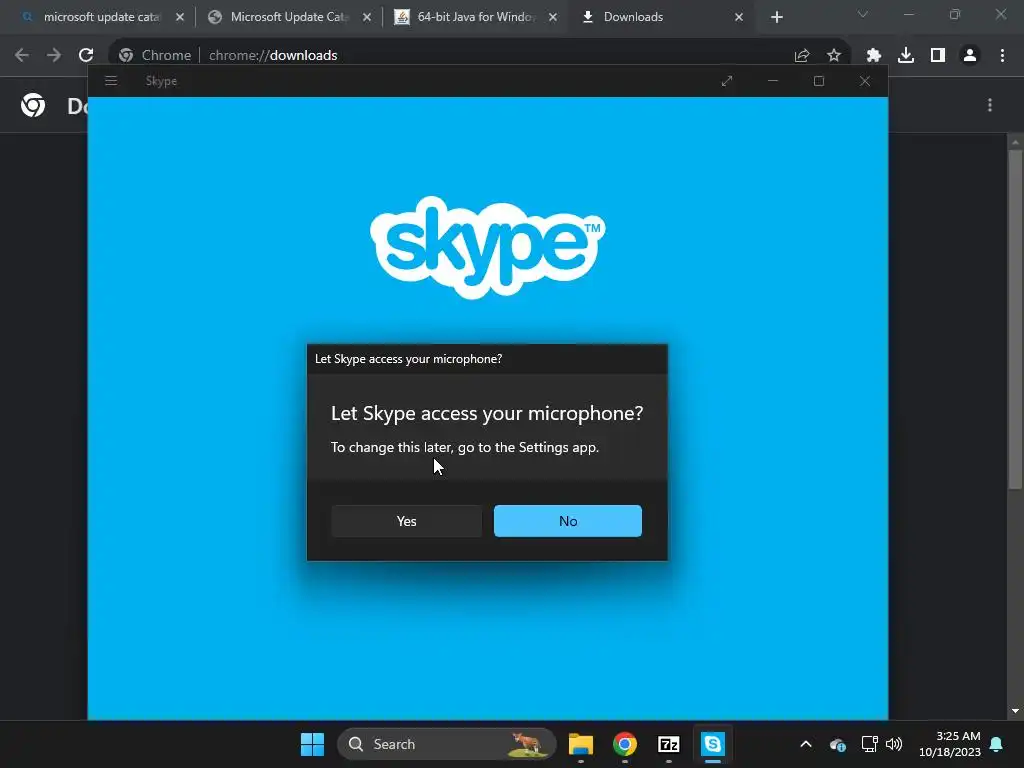Maximize the Skype window

click(819, 81)
